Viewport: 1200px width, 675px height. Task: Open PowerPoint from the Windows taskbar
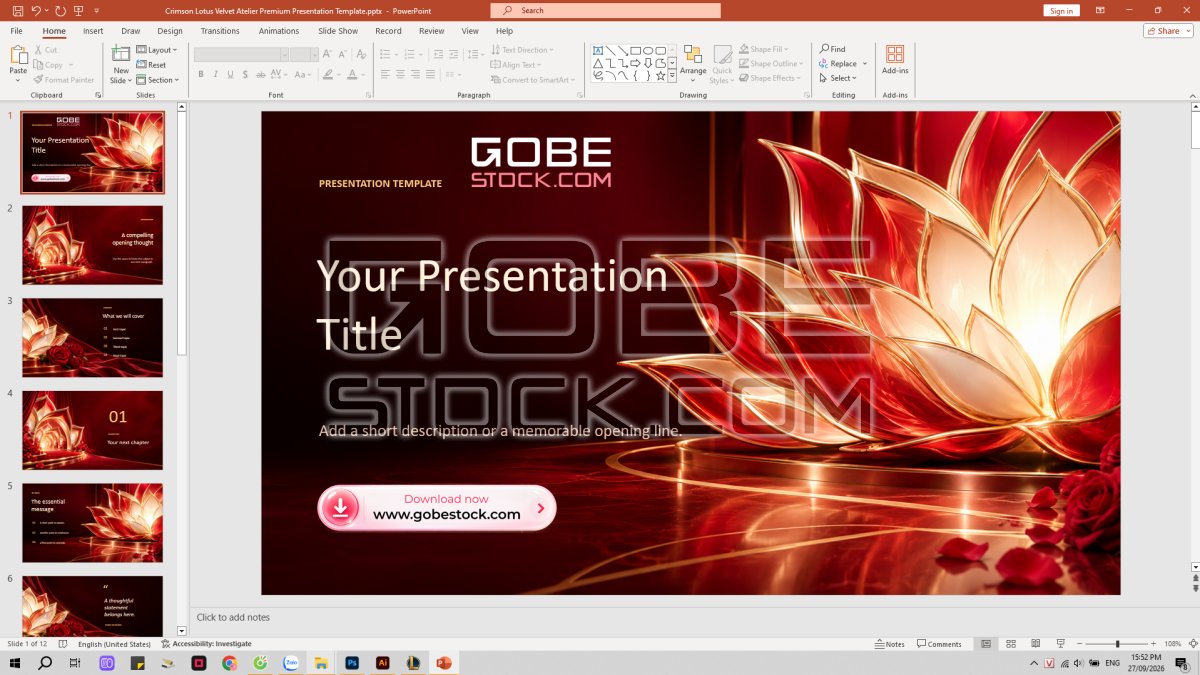click(x=443, y=663)
